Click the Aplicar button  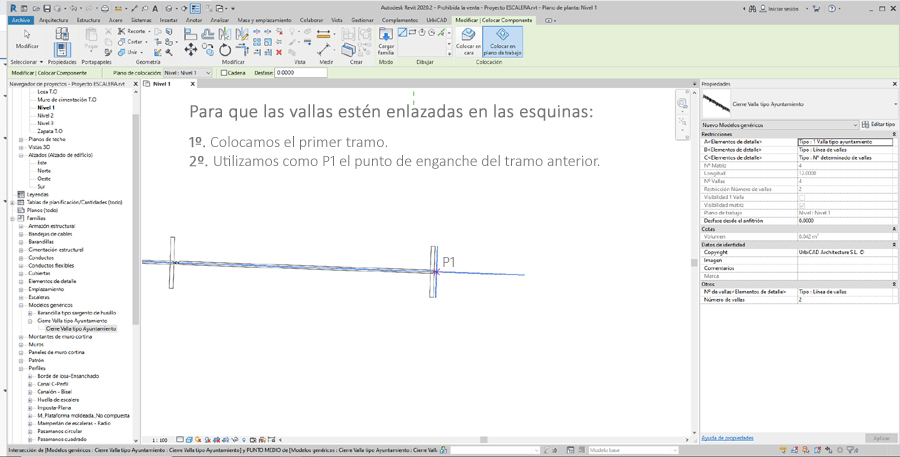click(x=881, y=438)
